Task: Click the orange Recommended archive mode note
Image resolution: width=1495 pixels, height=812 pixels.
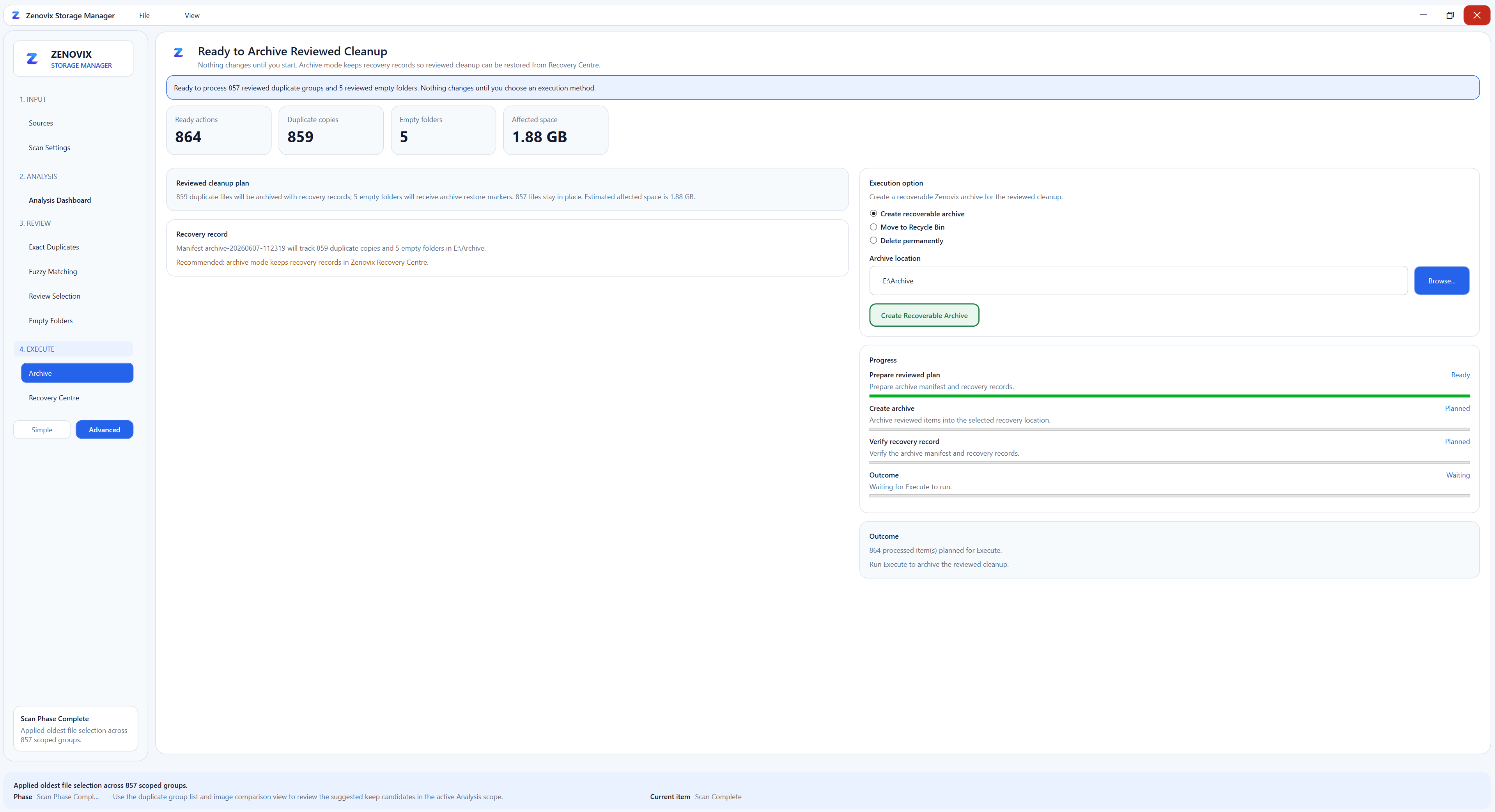Action: [302, 262]
